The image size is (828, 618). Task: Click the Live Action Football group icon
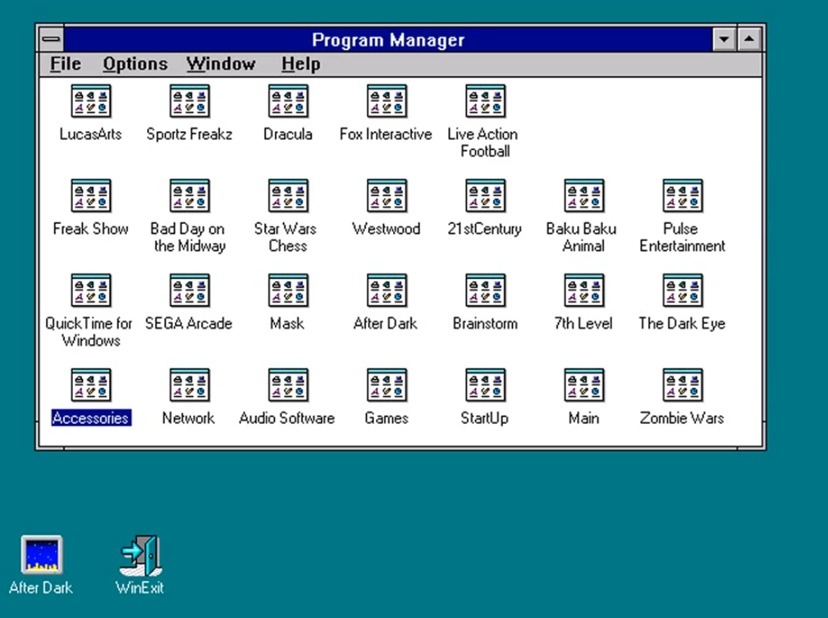coord(486,101)
